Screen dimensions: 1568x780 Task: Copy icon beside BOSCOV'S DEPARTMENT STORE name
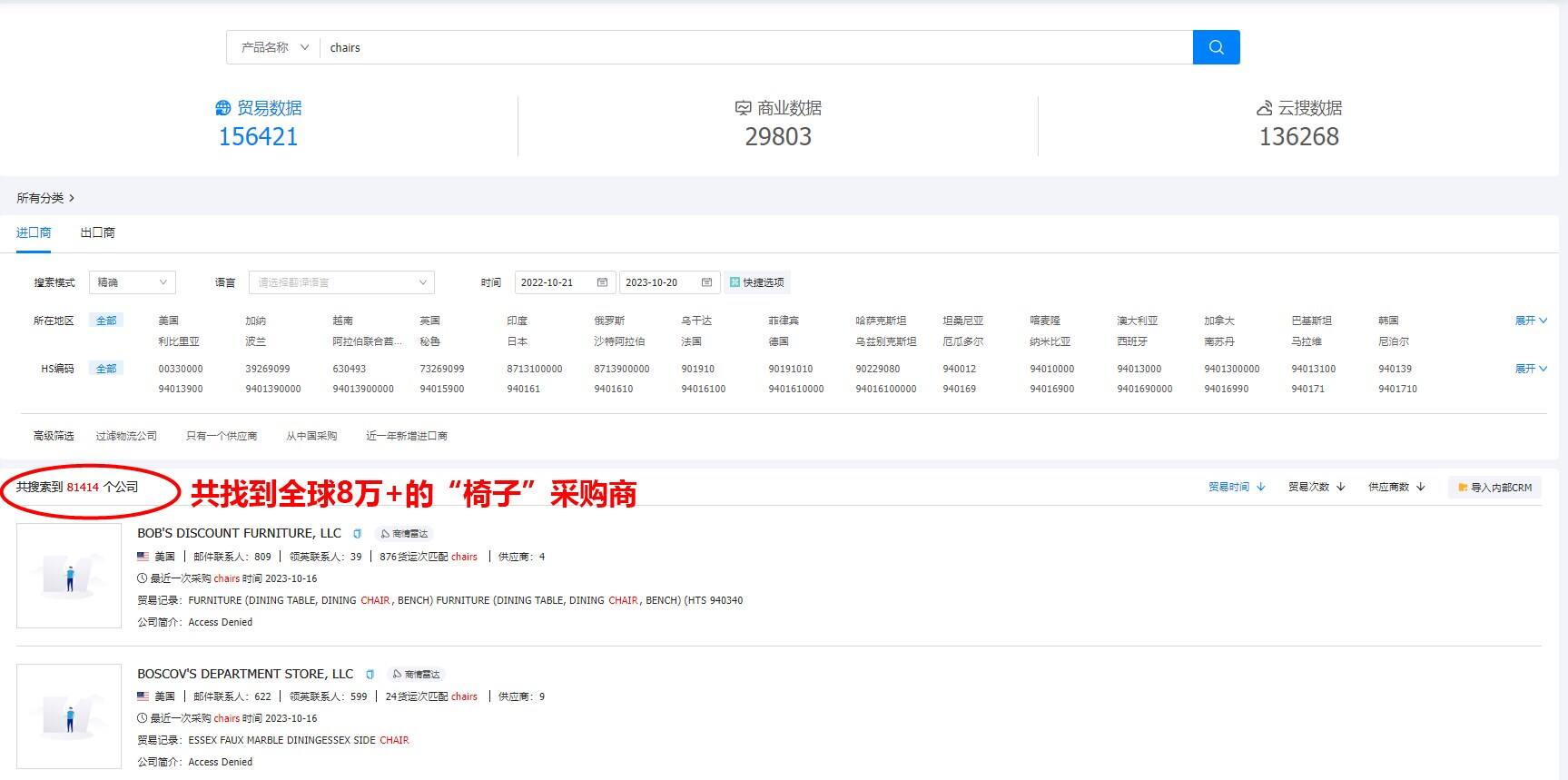coord(370,675)
